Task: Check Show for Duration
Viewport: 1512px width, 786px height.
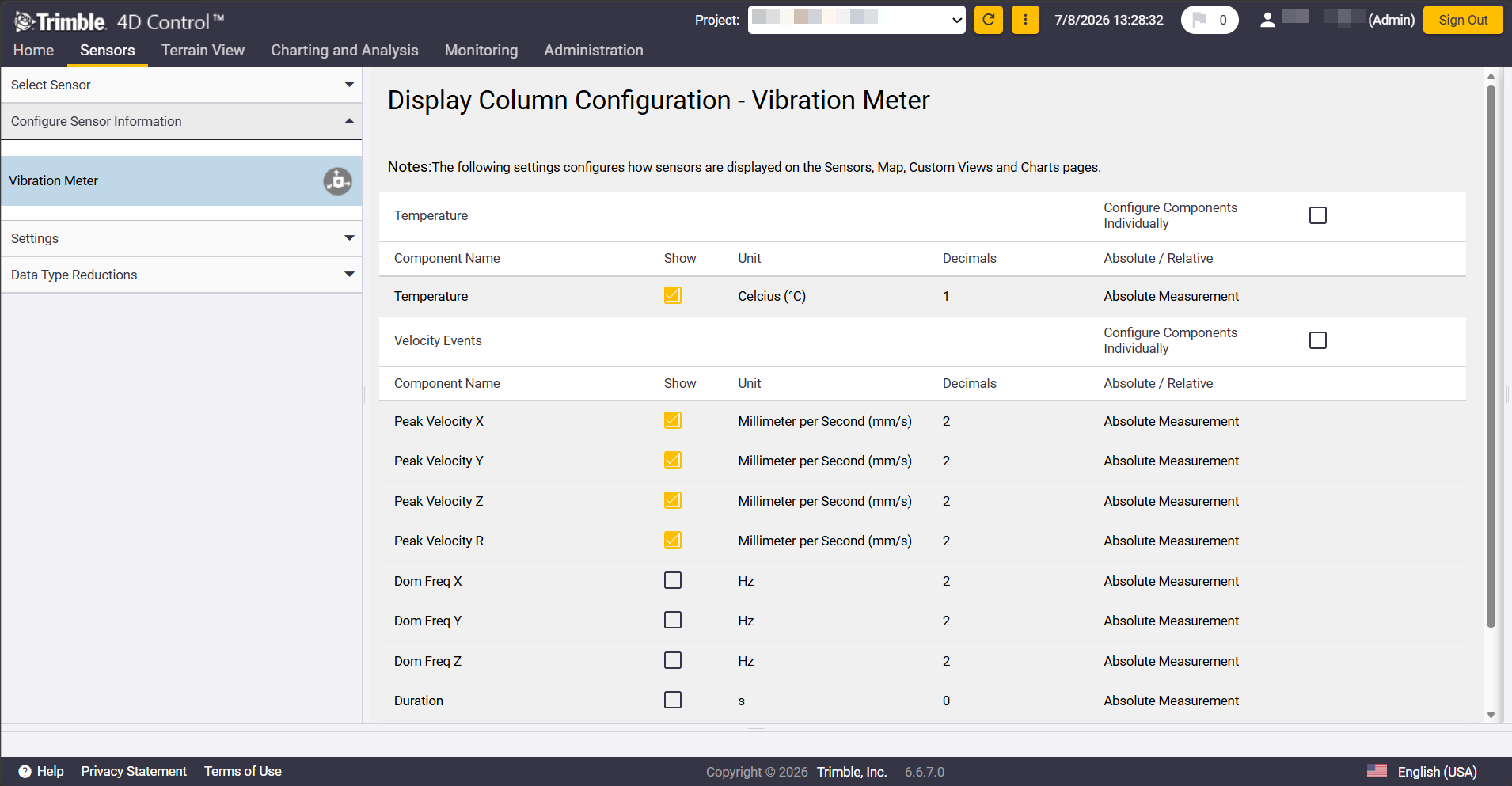Action: (x=673, y=700)
